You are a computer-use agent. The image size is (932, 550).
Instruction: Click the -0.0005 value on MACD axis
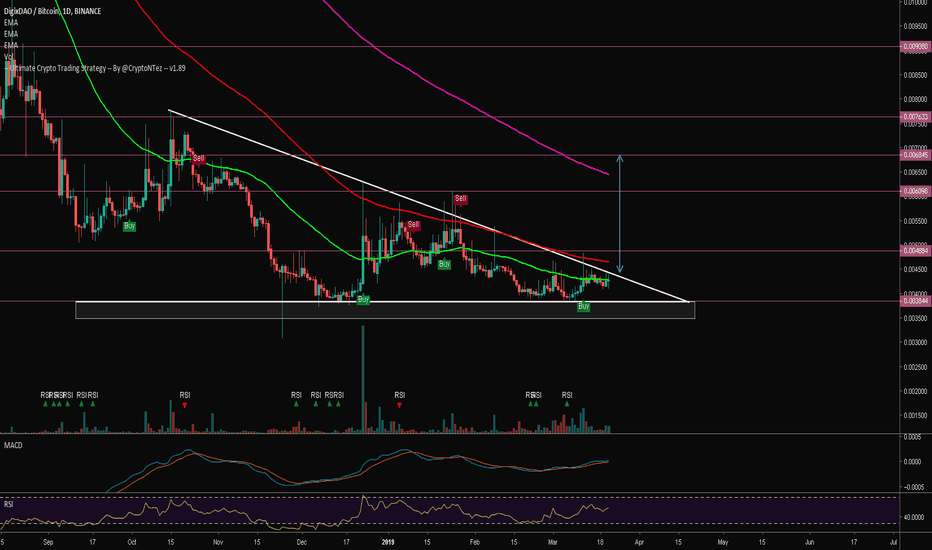click(x=913, y=487)
